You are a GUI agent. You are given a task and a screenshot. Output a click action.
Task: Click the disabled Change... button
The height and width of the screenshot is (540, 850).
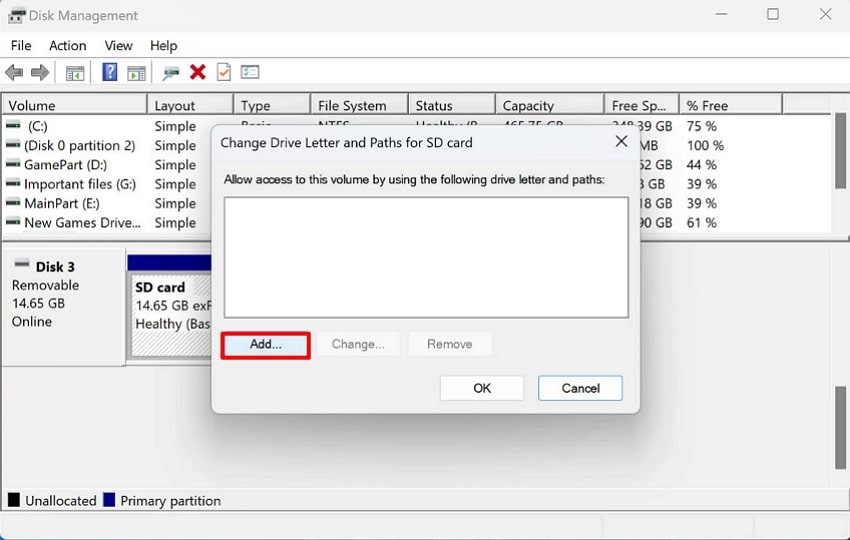pos(358,345)
